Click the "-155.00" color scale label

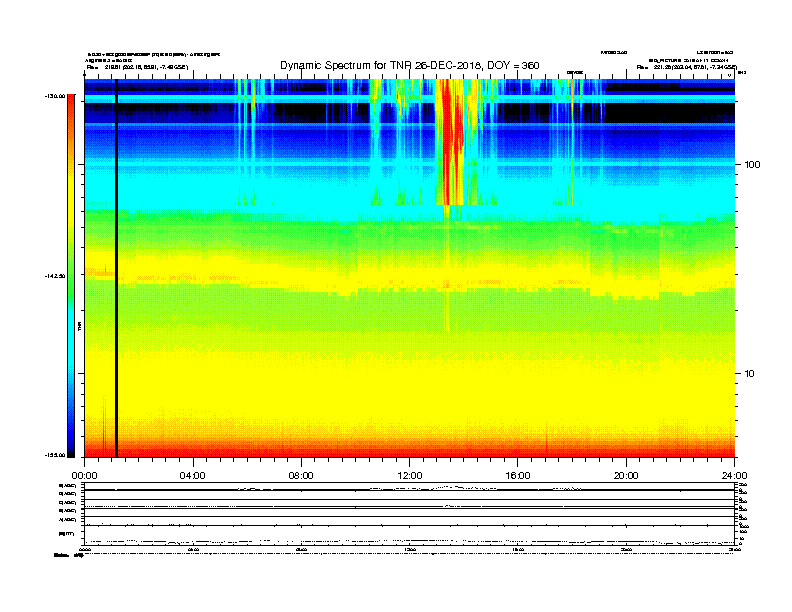click(55, 455)
